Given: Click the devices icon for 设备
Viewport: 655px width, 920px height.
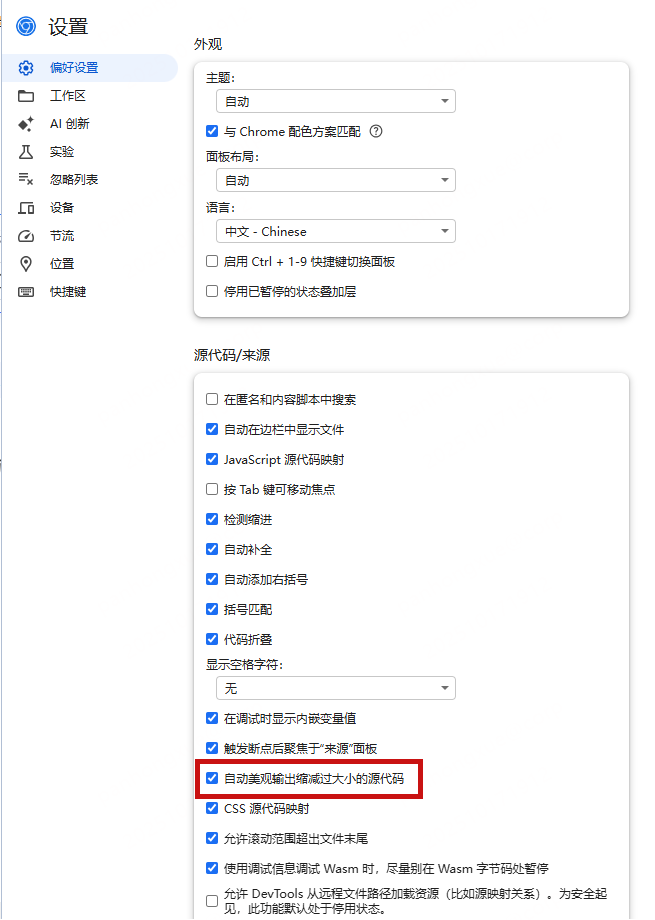Looking at the screenshot, I should click(x=27, y=208).
